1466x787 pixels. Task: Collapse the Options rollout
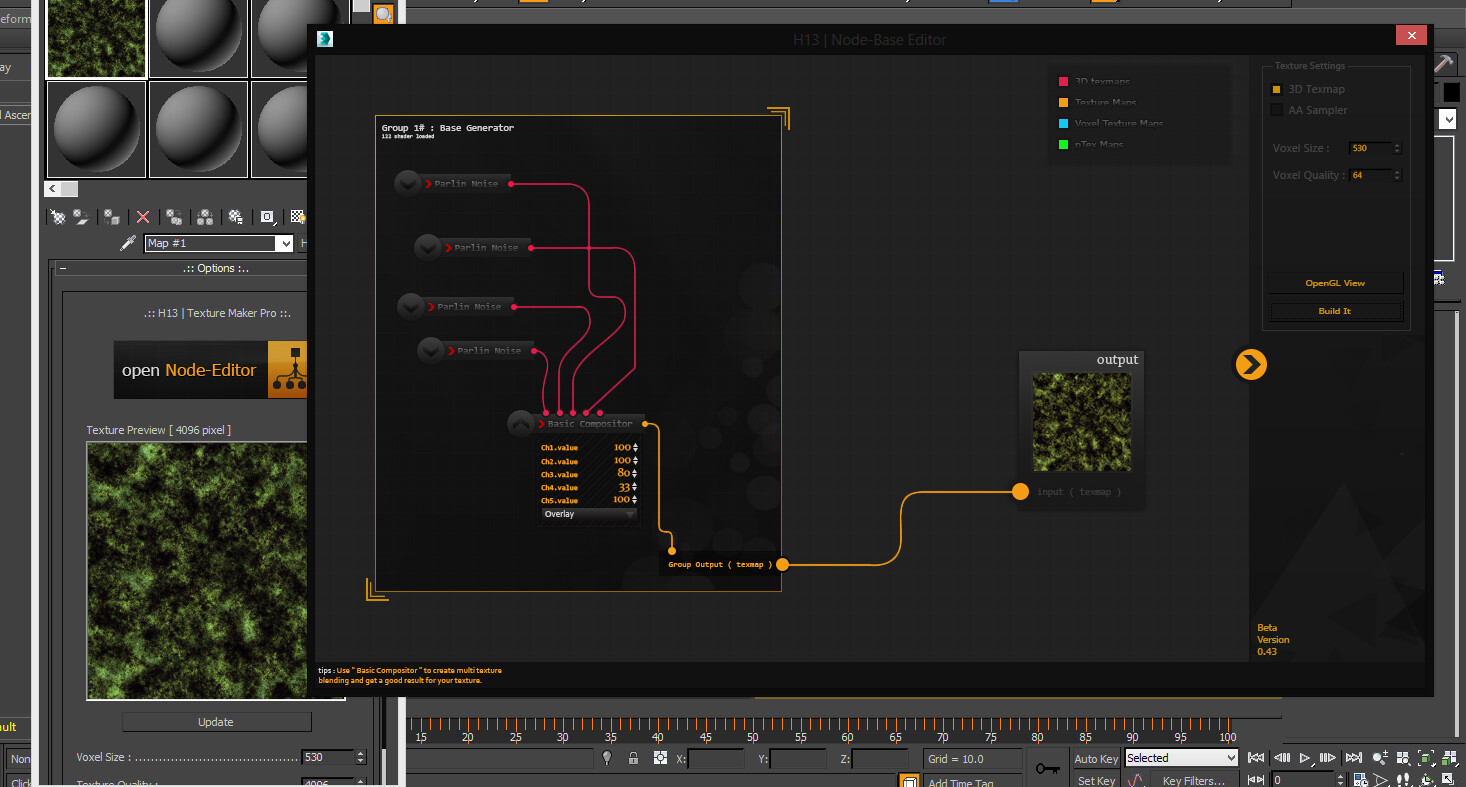click(63, 268)
